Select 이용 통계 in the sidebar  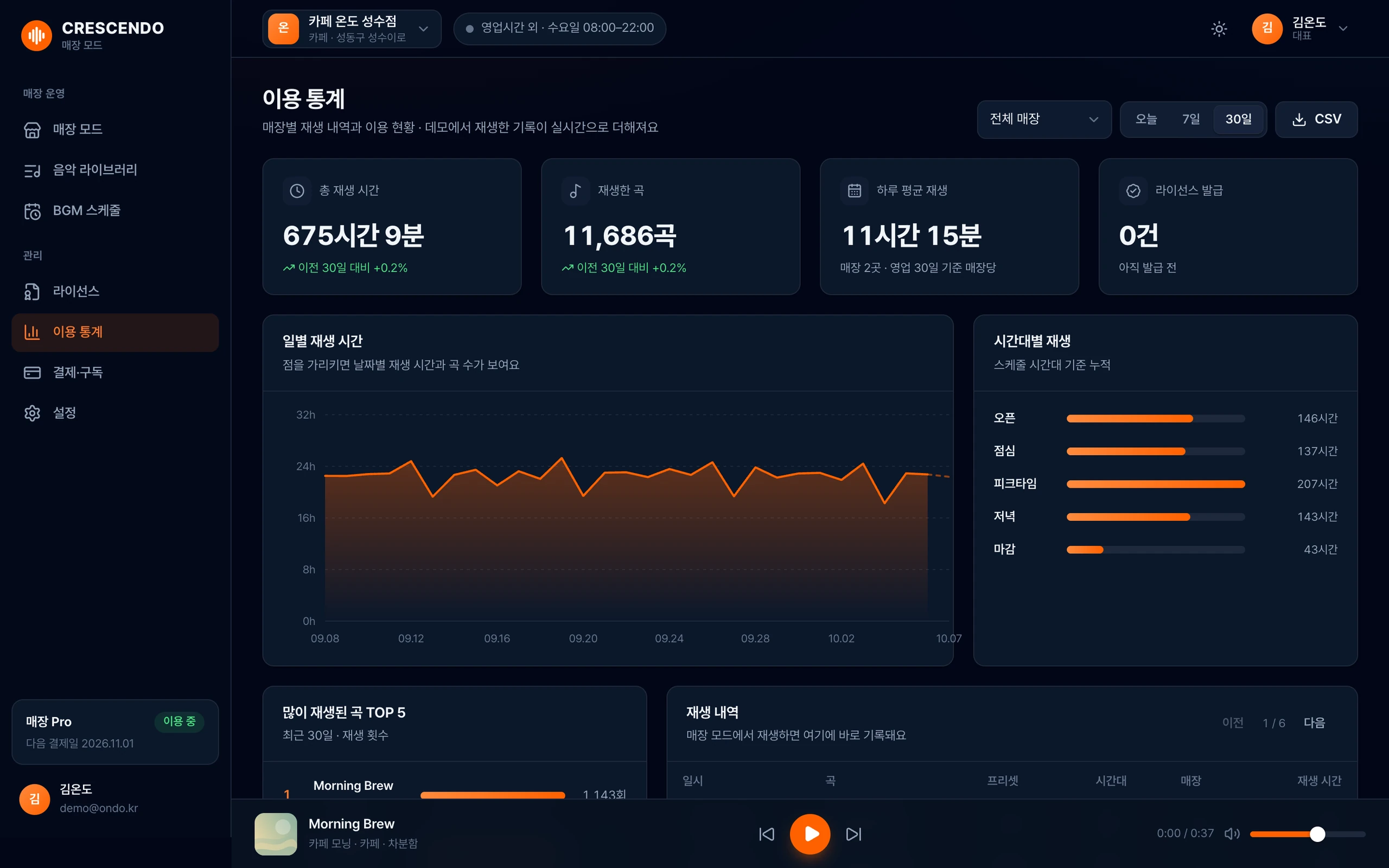point(115,332)
